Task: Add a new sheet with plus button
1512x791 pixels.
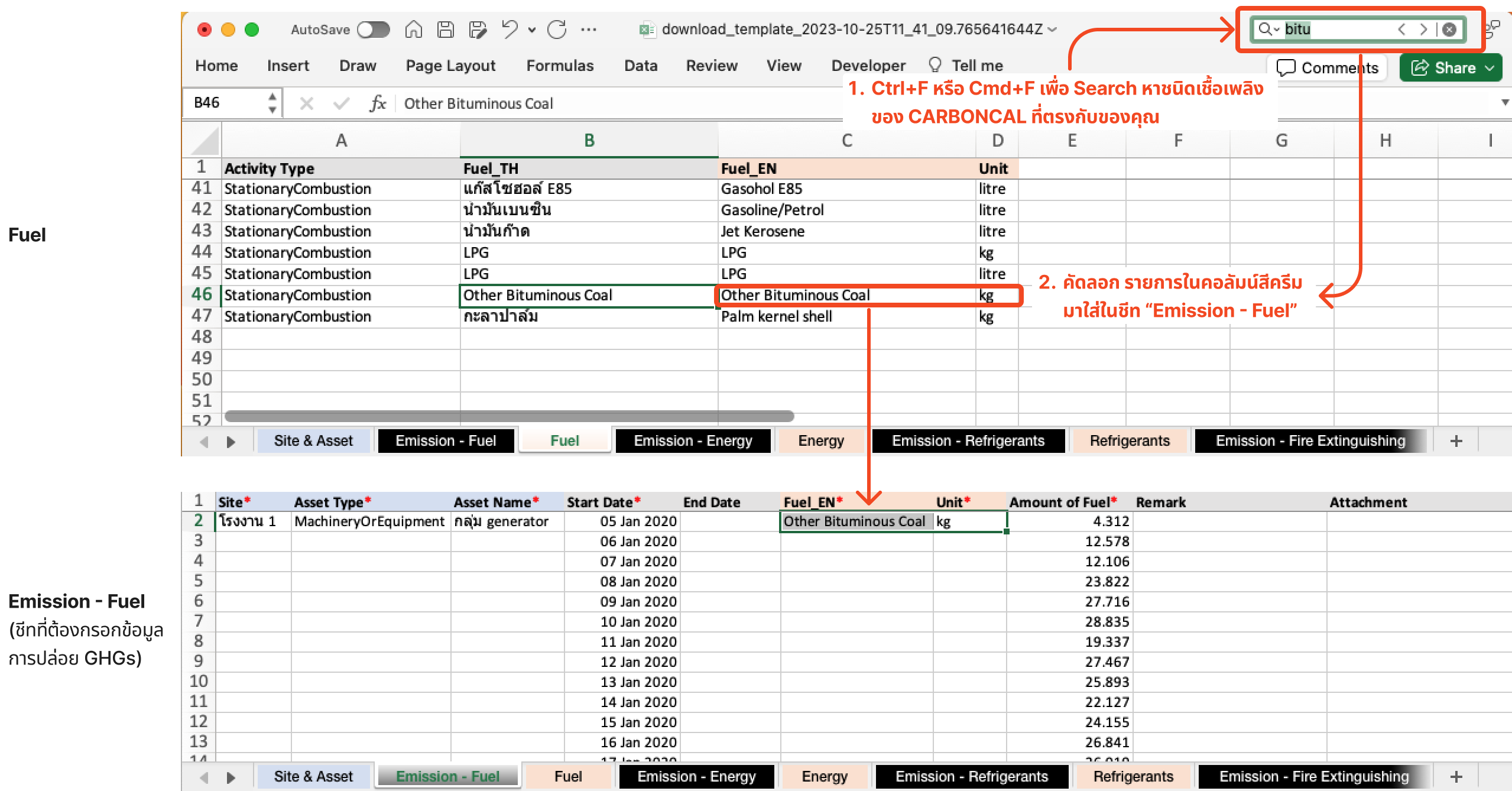Action: pos(1456,440)
